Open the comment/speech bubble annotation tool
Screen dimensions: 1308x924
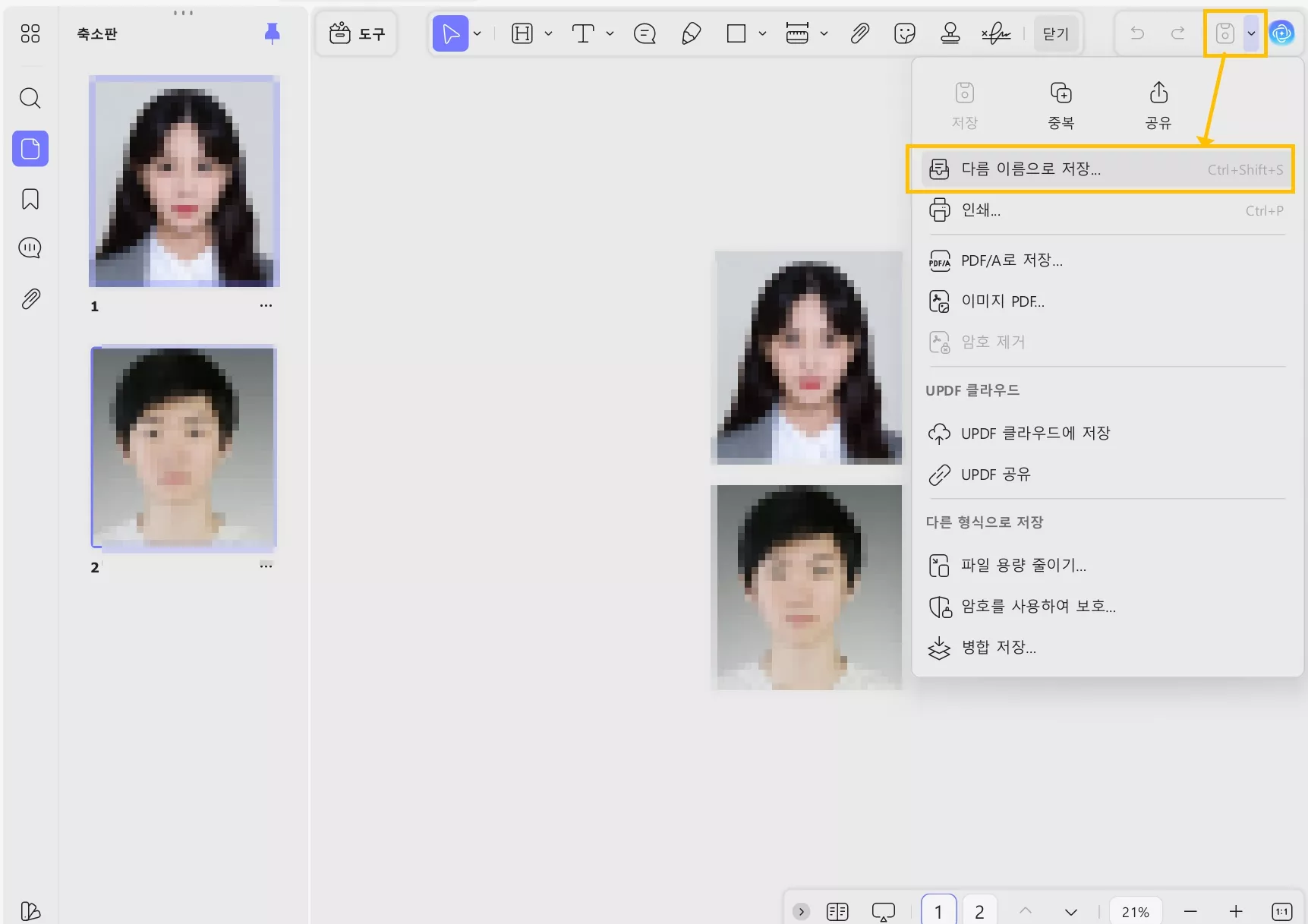point(644,33)
